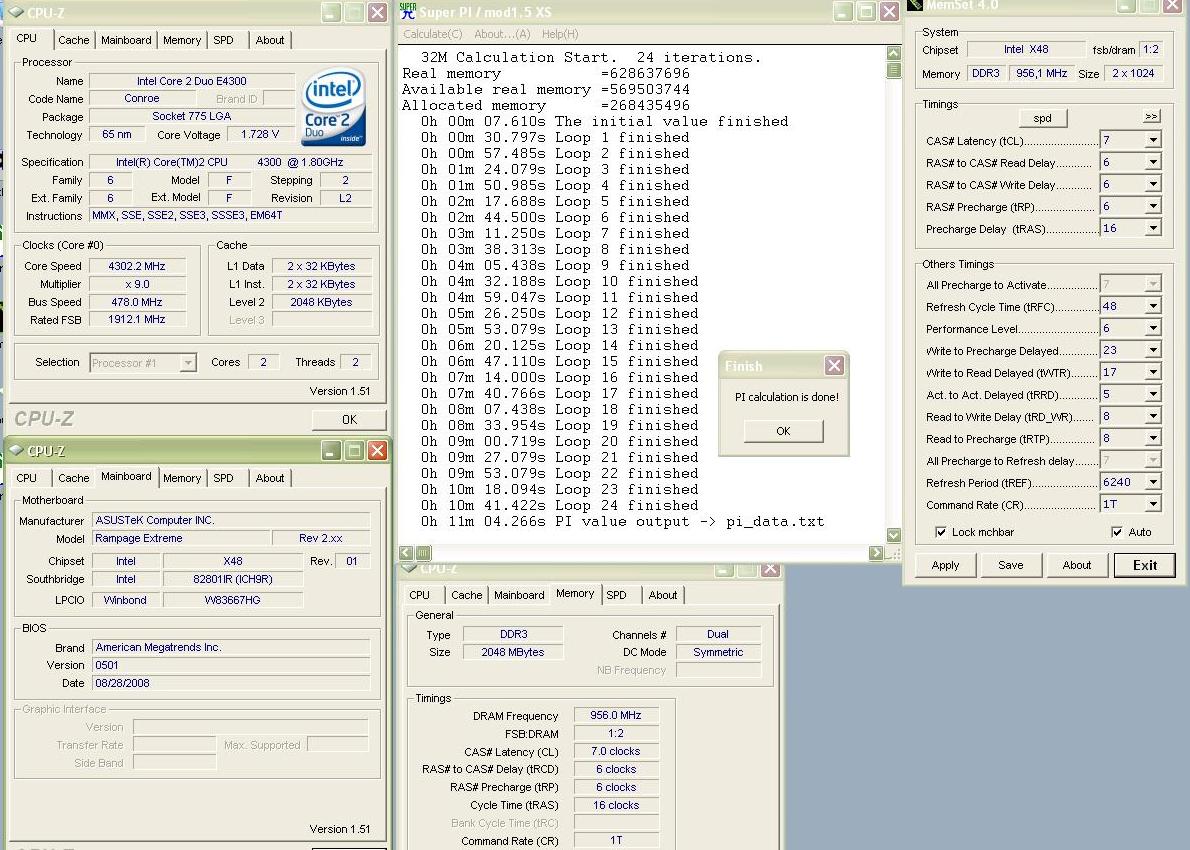This screenshot has width=1190, height=850.
Task: Click the Apply button in MemSet
Action: pos(945,565)
